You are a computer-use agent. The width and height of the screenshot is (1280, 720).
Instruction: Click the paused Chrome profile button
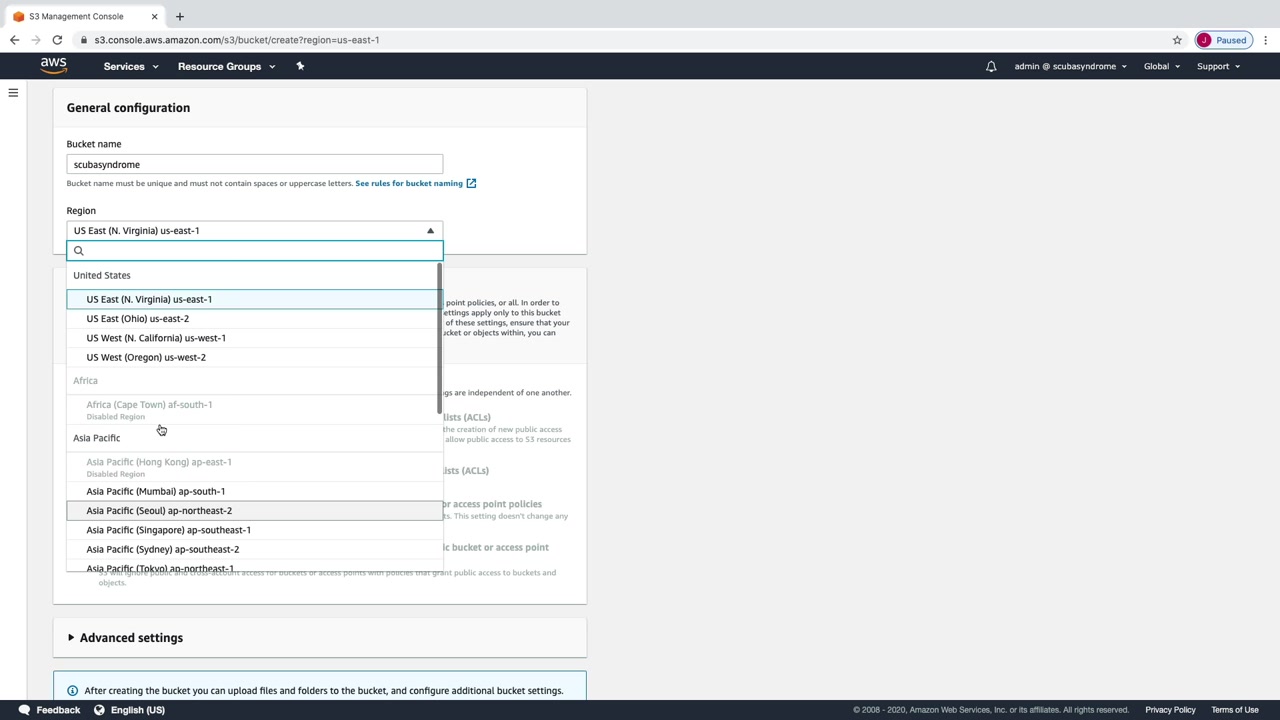(x=1222, y=40)
